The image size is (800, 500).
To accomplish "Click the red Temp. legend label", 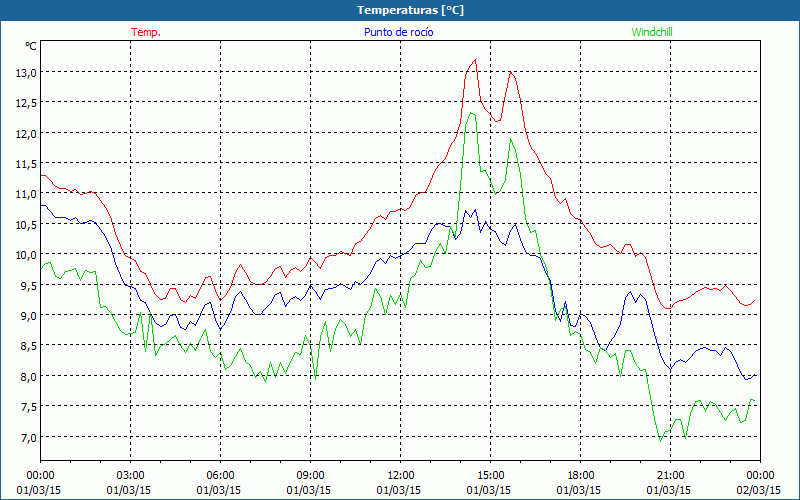I will coord(145,32).
